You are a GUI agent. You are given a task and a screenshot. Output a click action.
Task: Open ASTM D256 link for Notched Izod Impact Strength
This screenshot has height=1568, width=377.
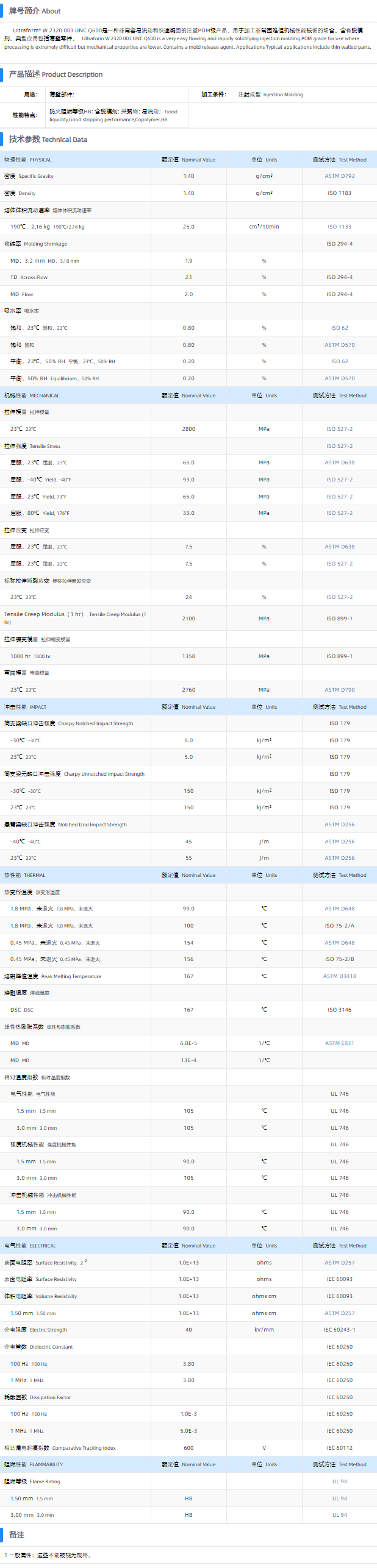339,825
